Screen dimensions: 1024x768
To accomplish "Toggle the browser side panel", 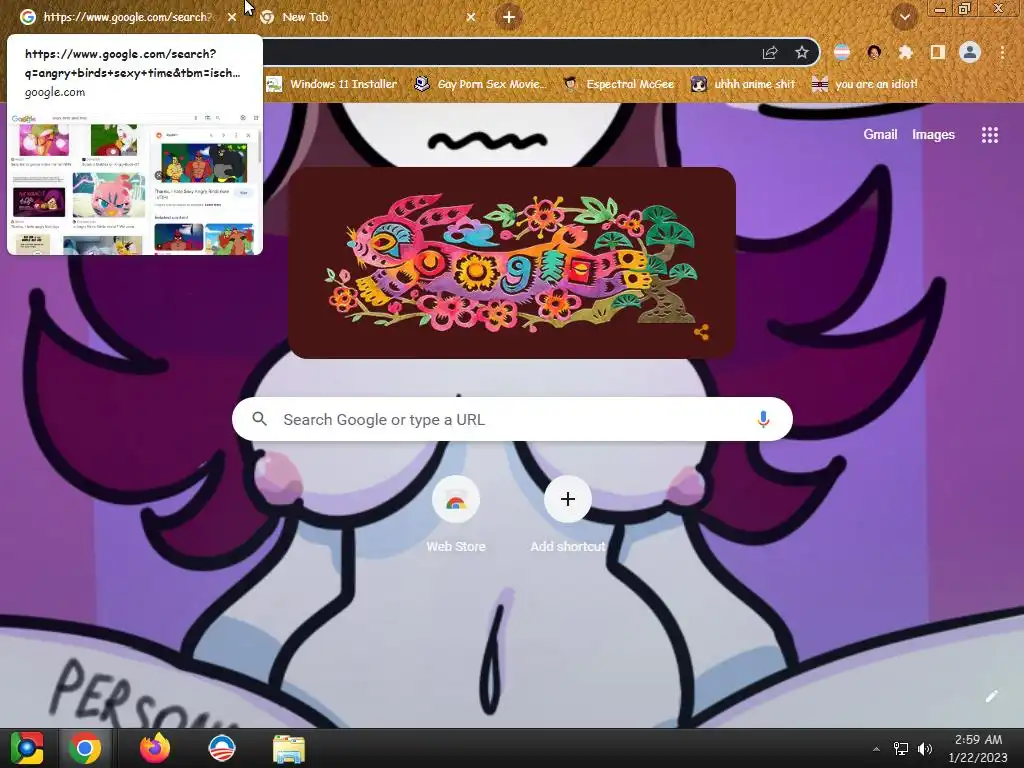I will click(937, 52).
